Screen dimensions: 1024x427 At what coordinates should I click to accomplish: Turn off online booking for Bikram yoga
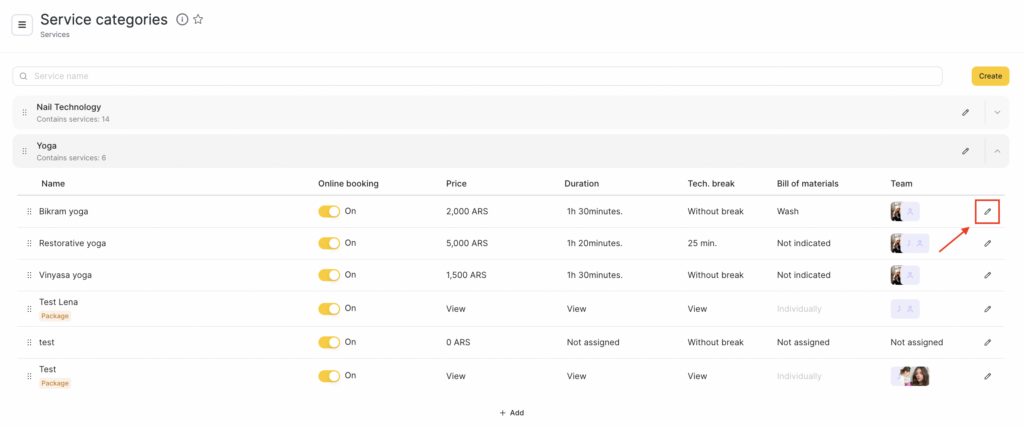[x=329, y=212]
